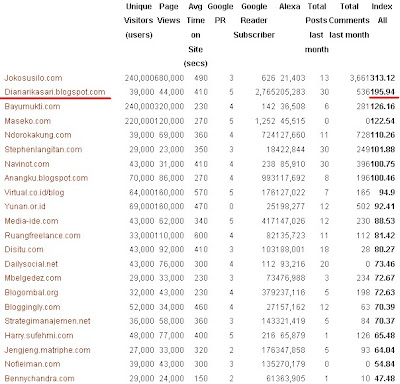Select total comments 502 for Yunan.or.id
This screenshot has height=384, width=400.
(363, 206)
